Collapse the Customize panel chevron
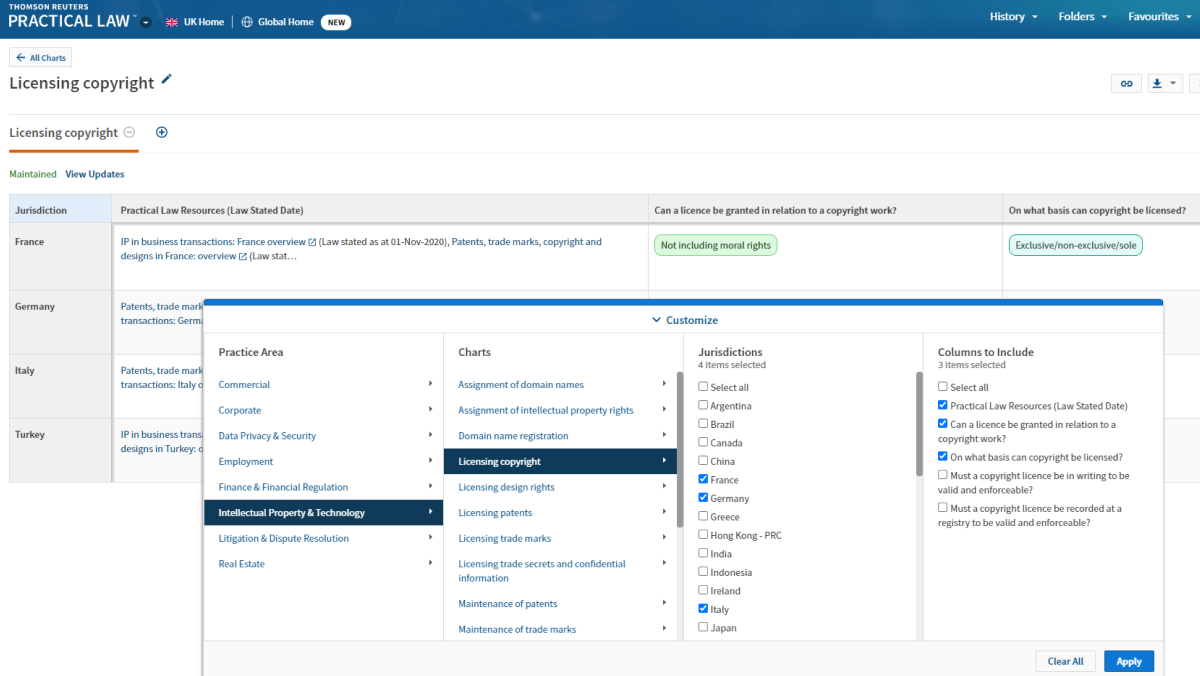This screenshot has width=1200, height=676. click(656, 320)
